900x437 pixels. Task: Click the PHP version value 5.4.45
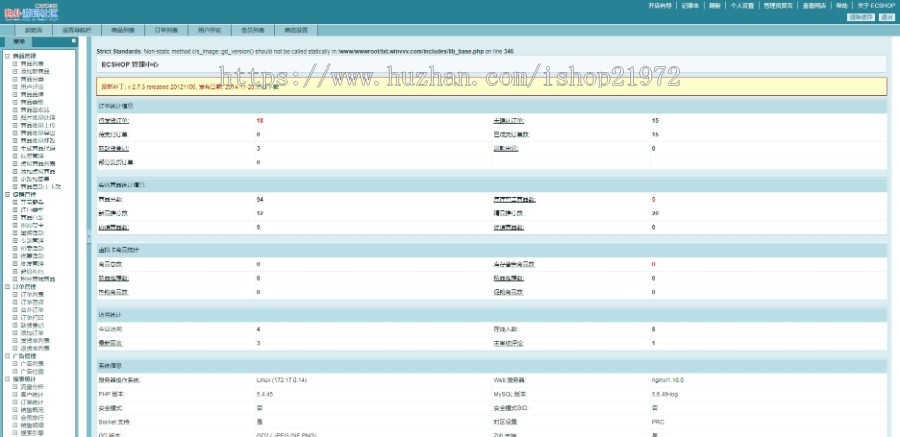pyautogui.click(x=265, y=394)
